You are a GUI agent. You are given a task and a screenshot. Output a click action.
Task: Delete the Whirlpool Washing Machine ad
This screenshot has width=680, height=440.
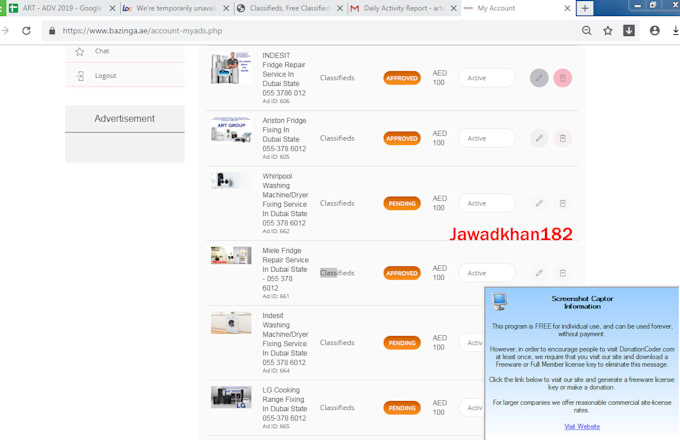pos(562,203)
